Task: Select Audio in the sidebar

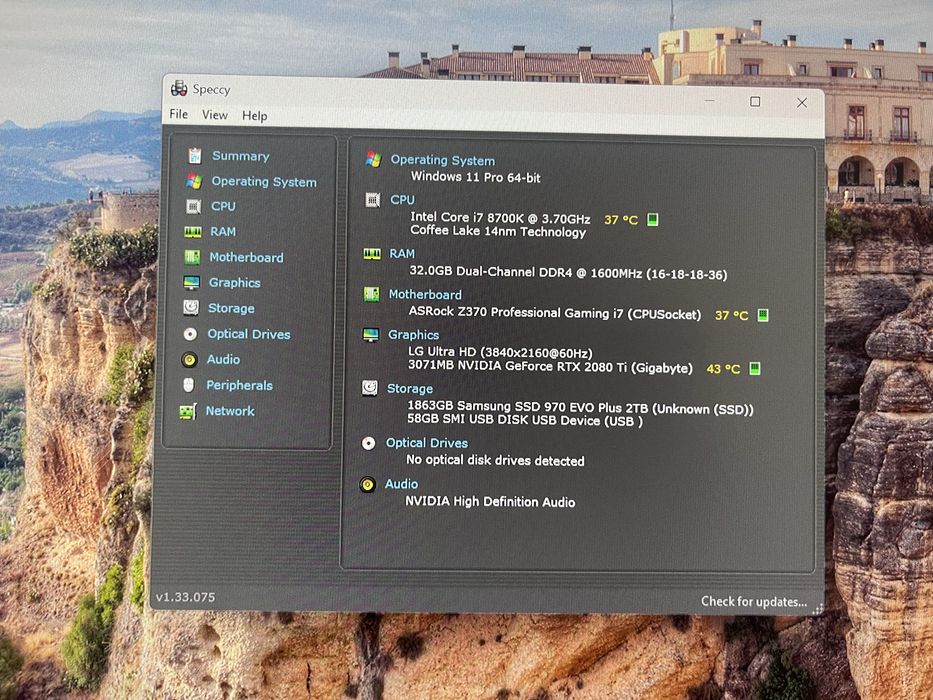Action: click(224, 360)
